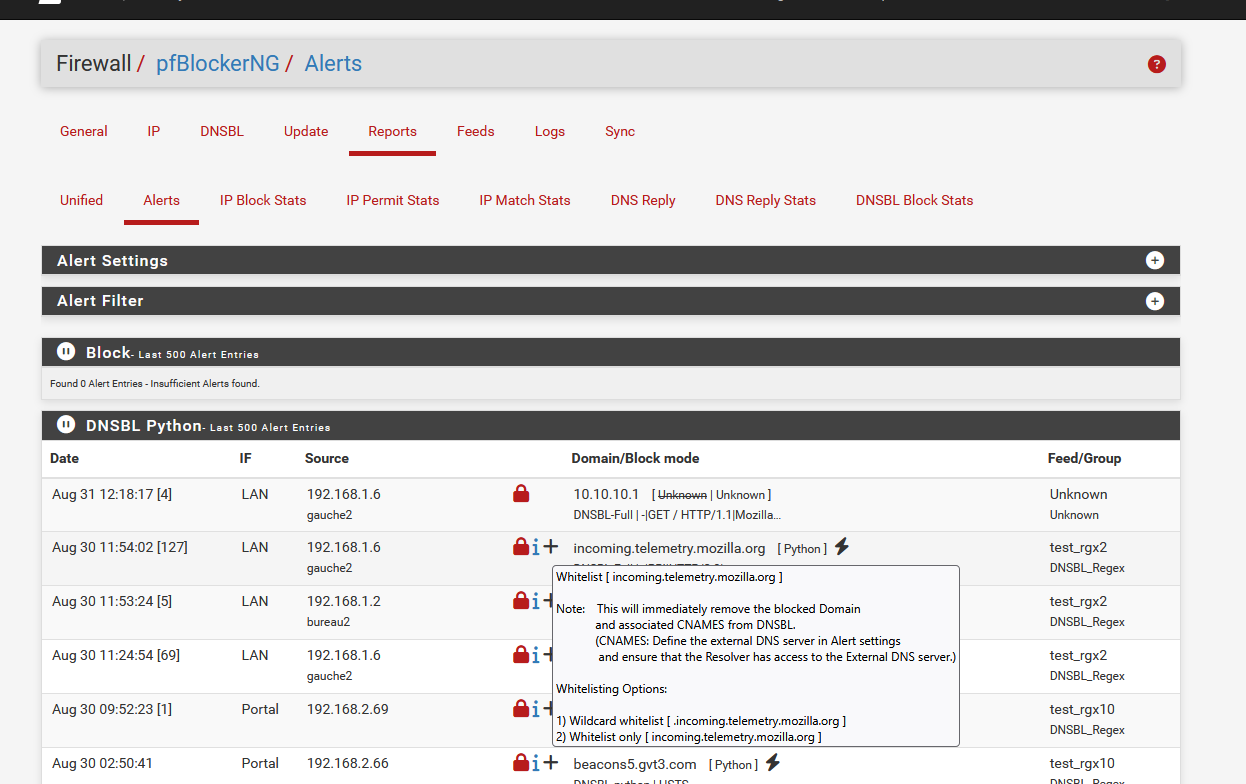1246x784 pixels.
Task: Follow the Alerts breadcrumb link
Action: [x=333, y=64]
